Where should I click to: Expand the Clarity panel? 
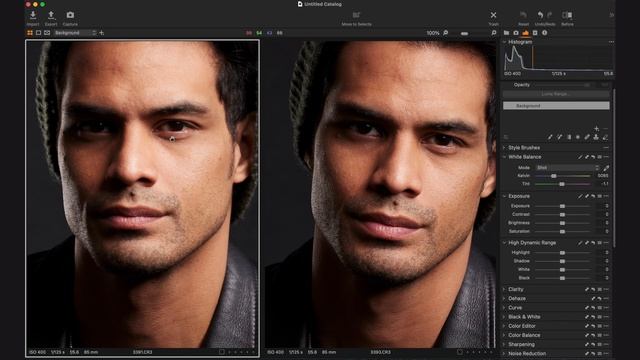point(504,289)
